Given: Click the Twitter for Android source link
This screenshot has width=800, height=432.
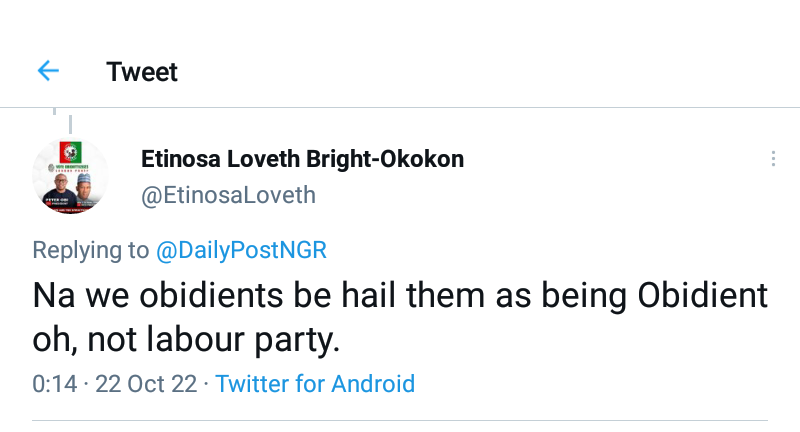Looking at the screenshot, I should [315, 383].
